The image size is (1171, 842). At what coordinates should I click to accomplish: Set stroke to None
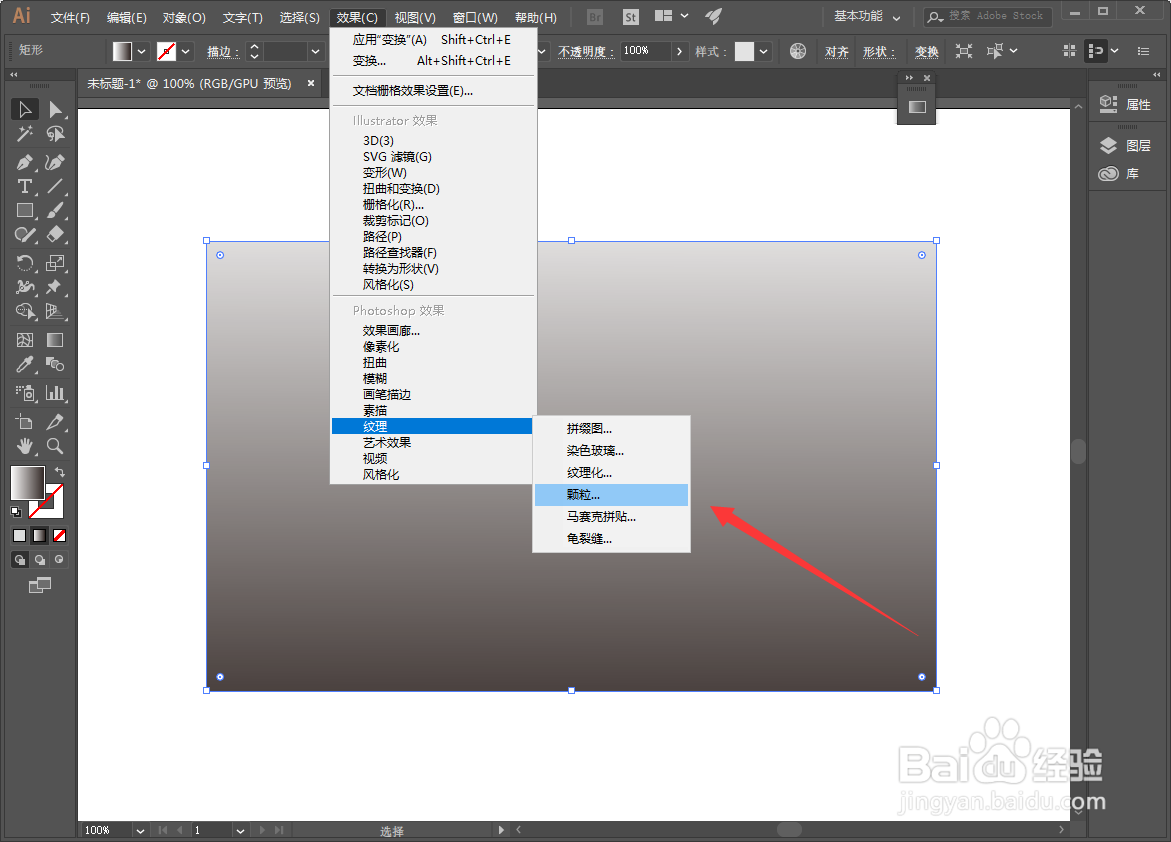[58, 535]
